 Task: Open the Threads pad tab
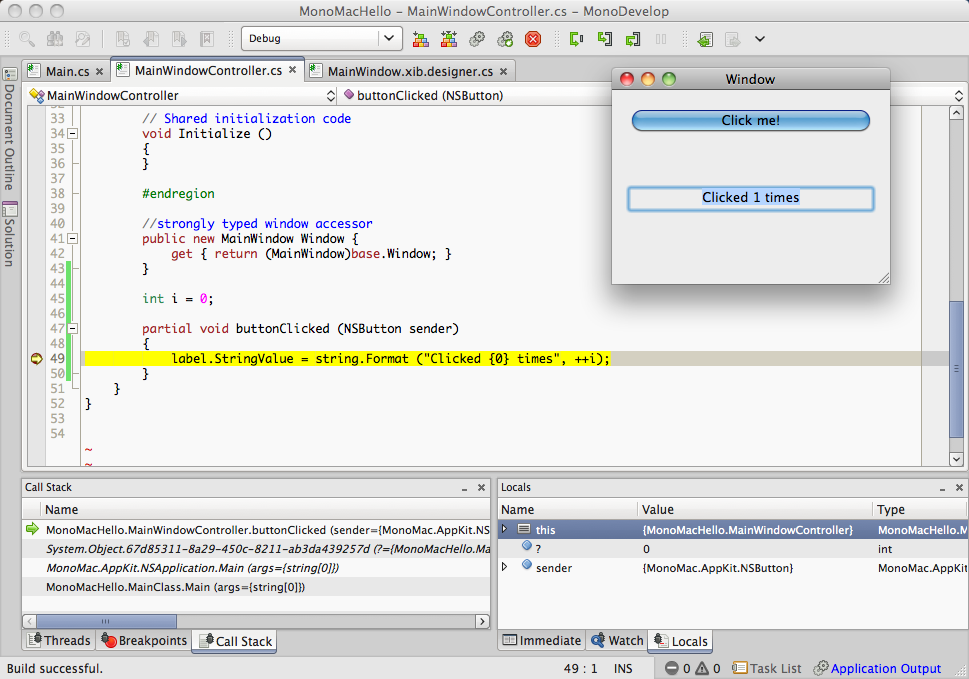pyautogui.click(x=59, y=641)
